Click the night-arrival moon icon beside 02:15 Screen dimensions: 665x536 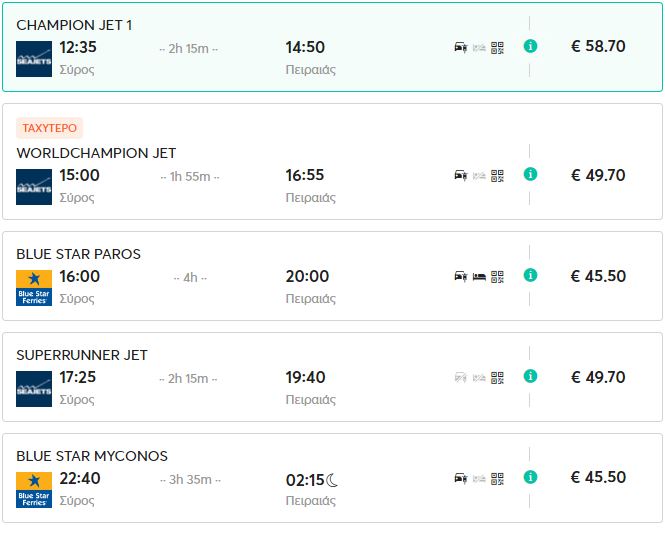[x=333, y=480]
